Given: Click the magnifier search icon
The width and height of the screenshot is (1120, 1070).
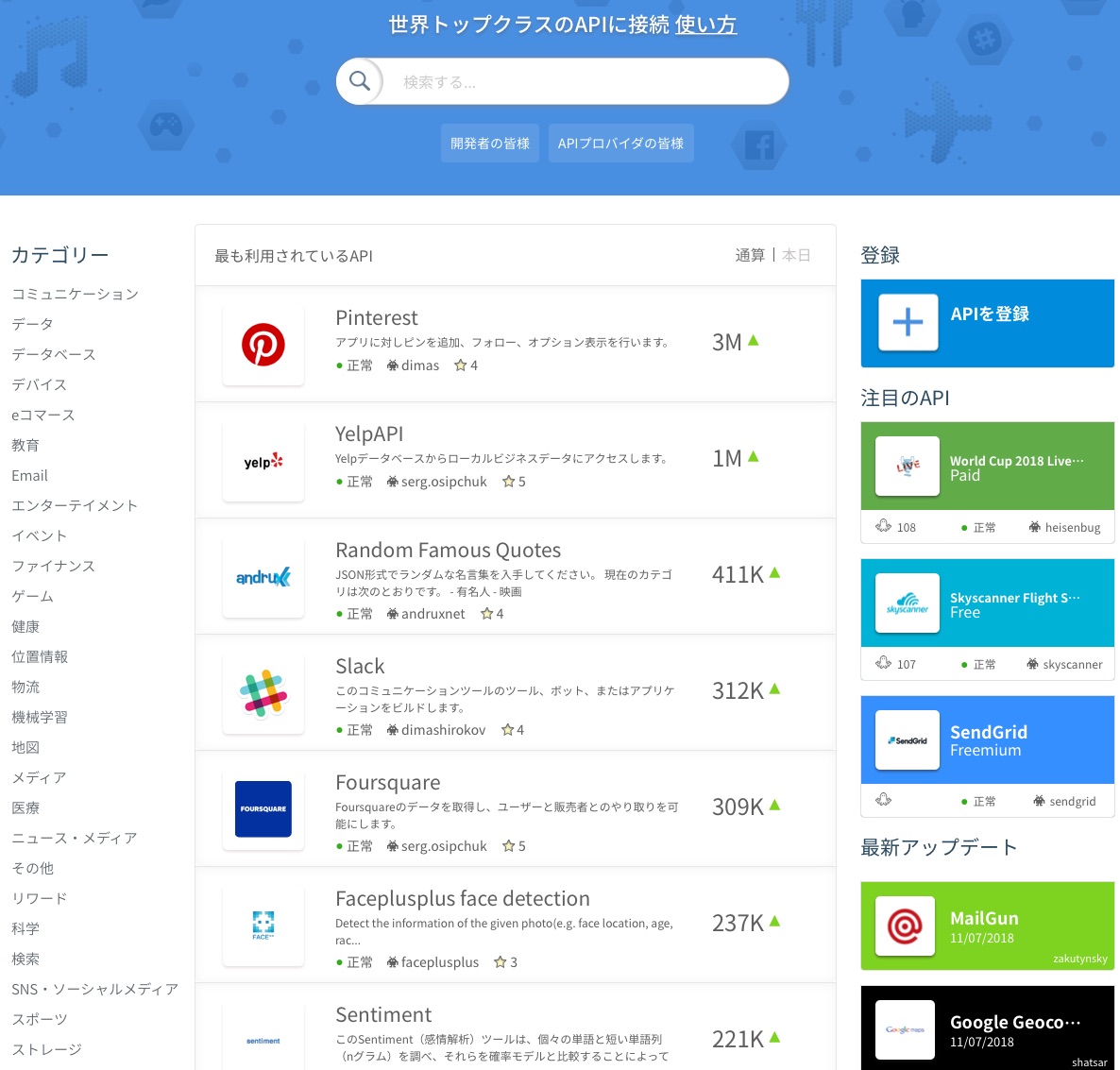Looking at the screenshot, I should (359, 81).
